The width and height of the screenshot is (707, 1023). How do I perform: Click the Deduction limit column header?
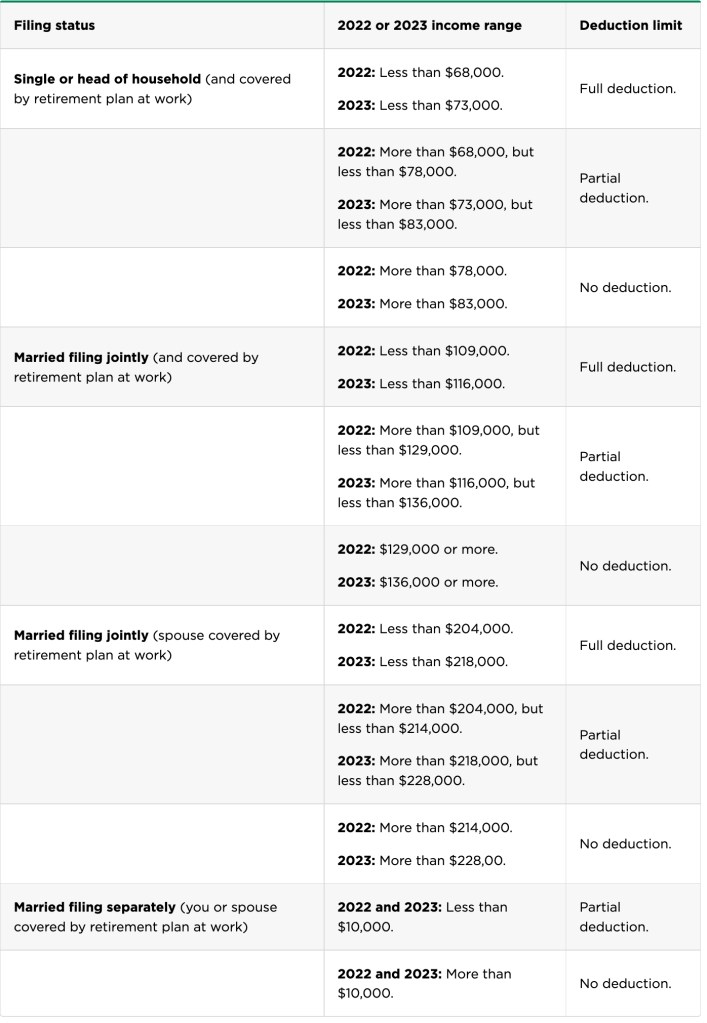coord(630,25)
